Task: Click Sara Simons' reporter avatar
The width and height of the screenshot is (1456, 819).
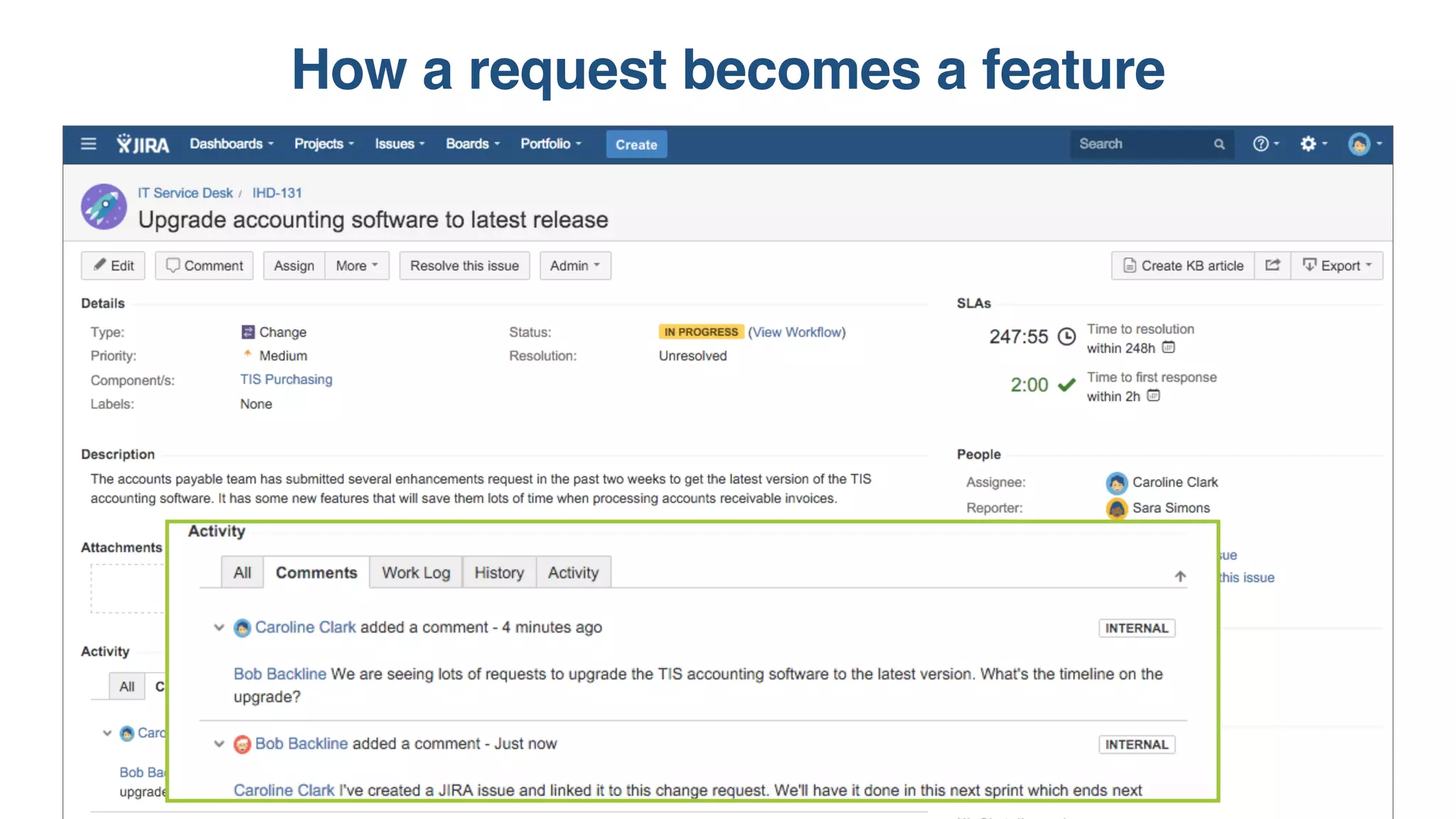Action: (1117, 508)
